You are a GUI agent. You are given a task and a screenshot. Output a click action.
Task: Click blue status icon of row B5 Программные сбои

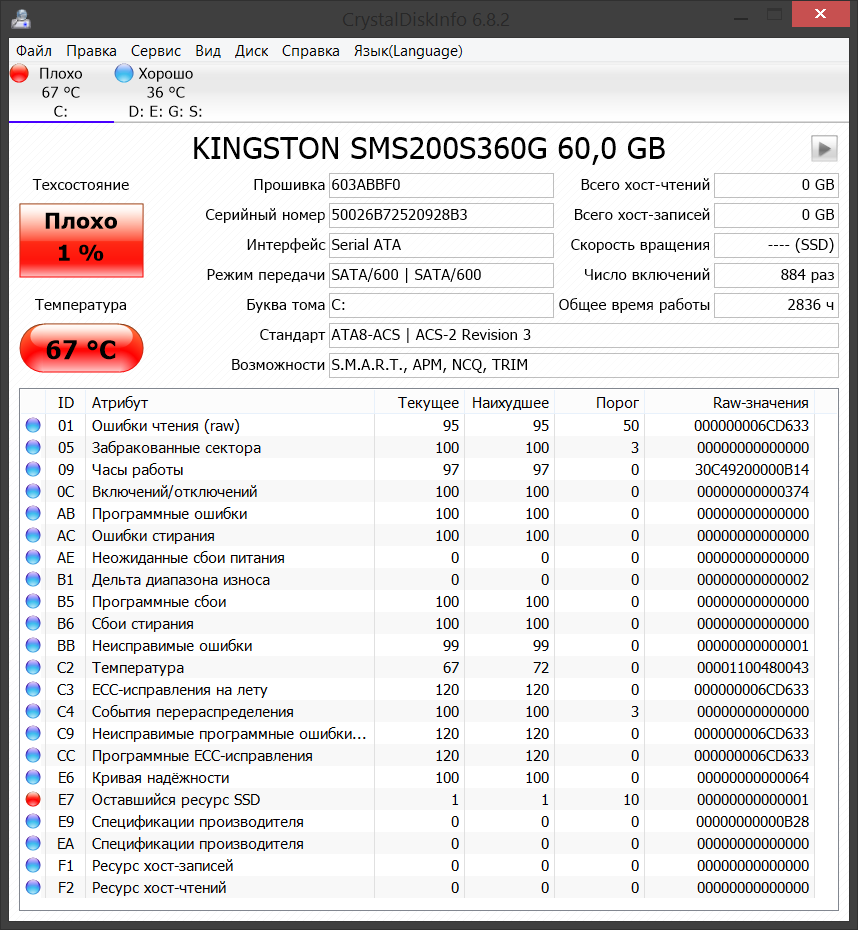(x=33, y=601)
